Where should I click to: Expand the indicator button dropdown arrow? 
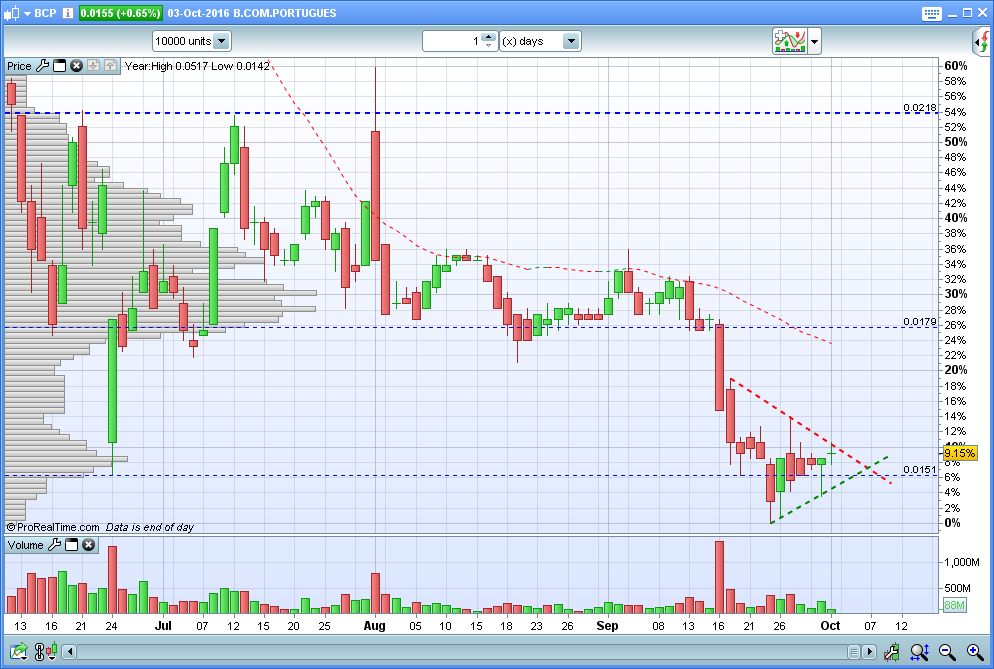pyautogui.click(x=815, y=42)
